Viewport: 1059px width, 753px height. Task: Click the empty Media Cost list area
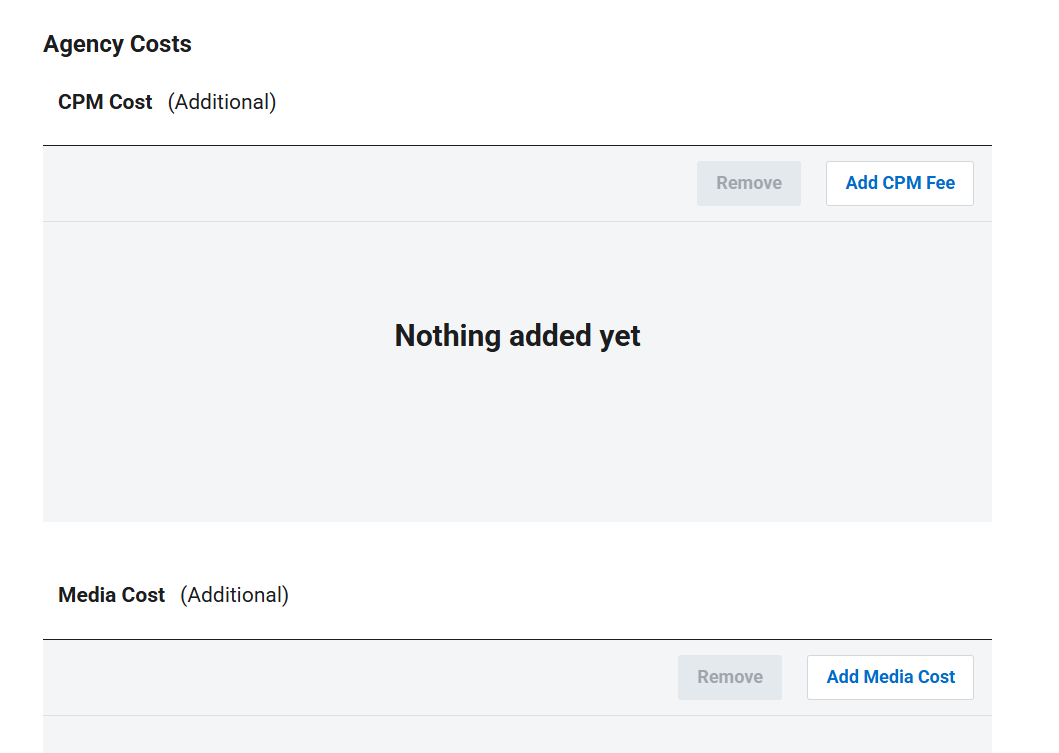(x=517, y=735)
